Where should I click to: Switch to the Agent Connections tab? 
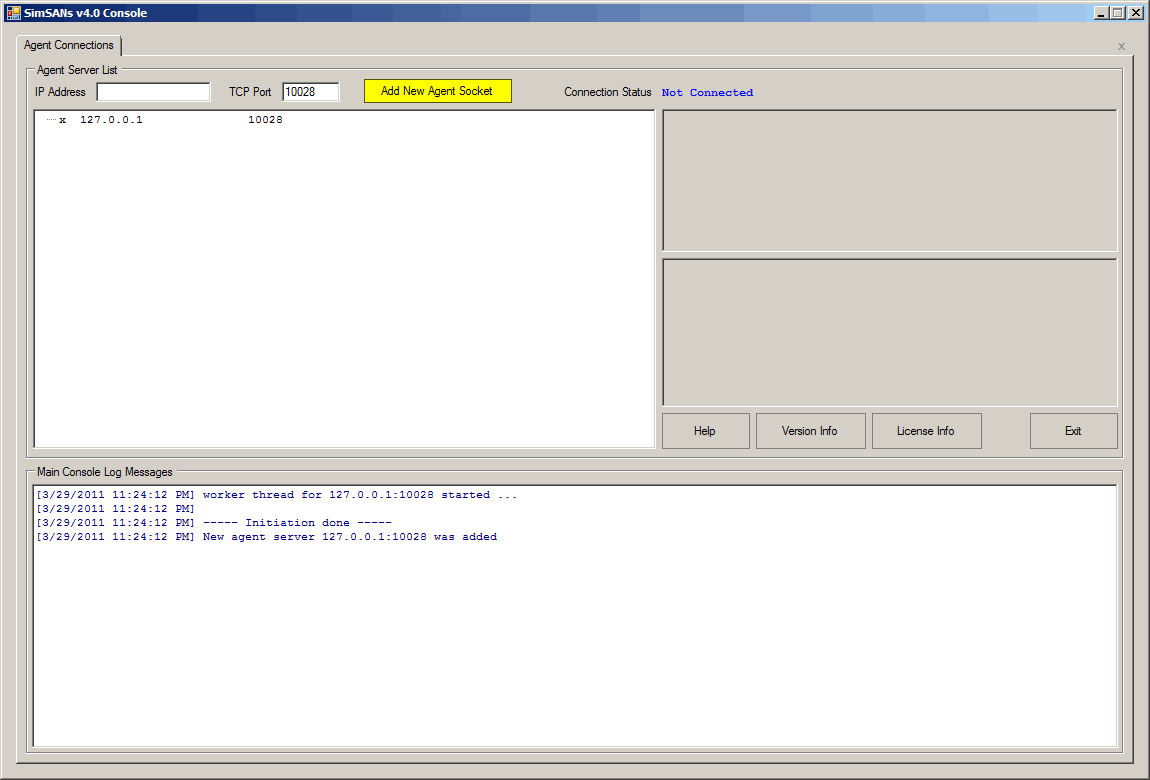69,46
